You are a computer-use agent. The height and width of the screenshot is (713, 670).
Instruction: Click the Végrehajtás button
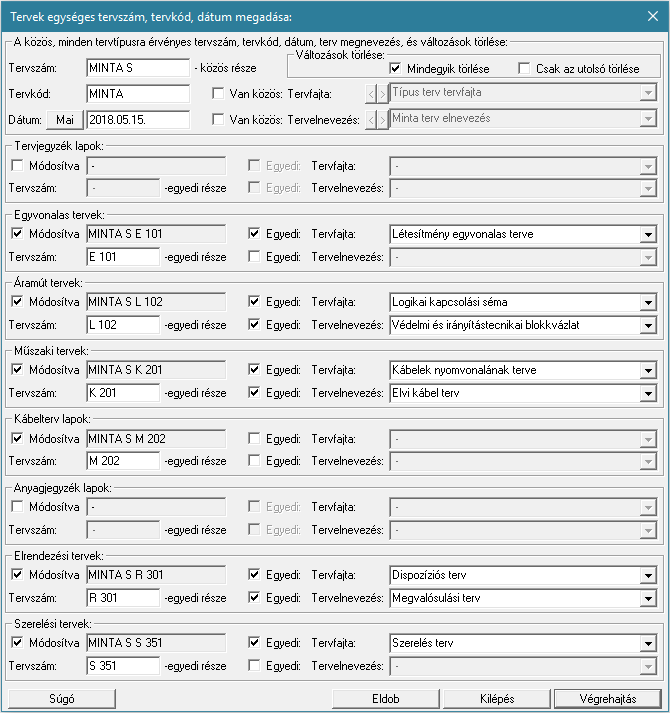click(x=608, y=699)
